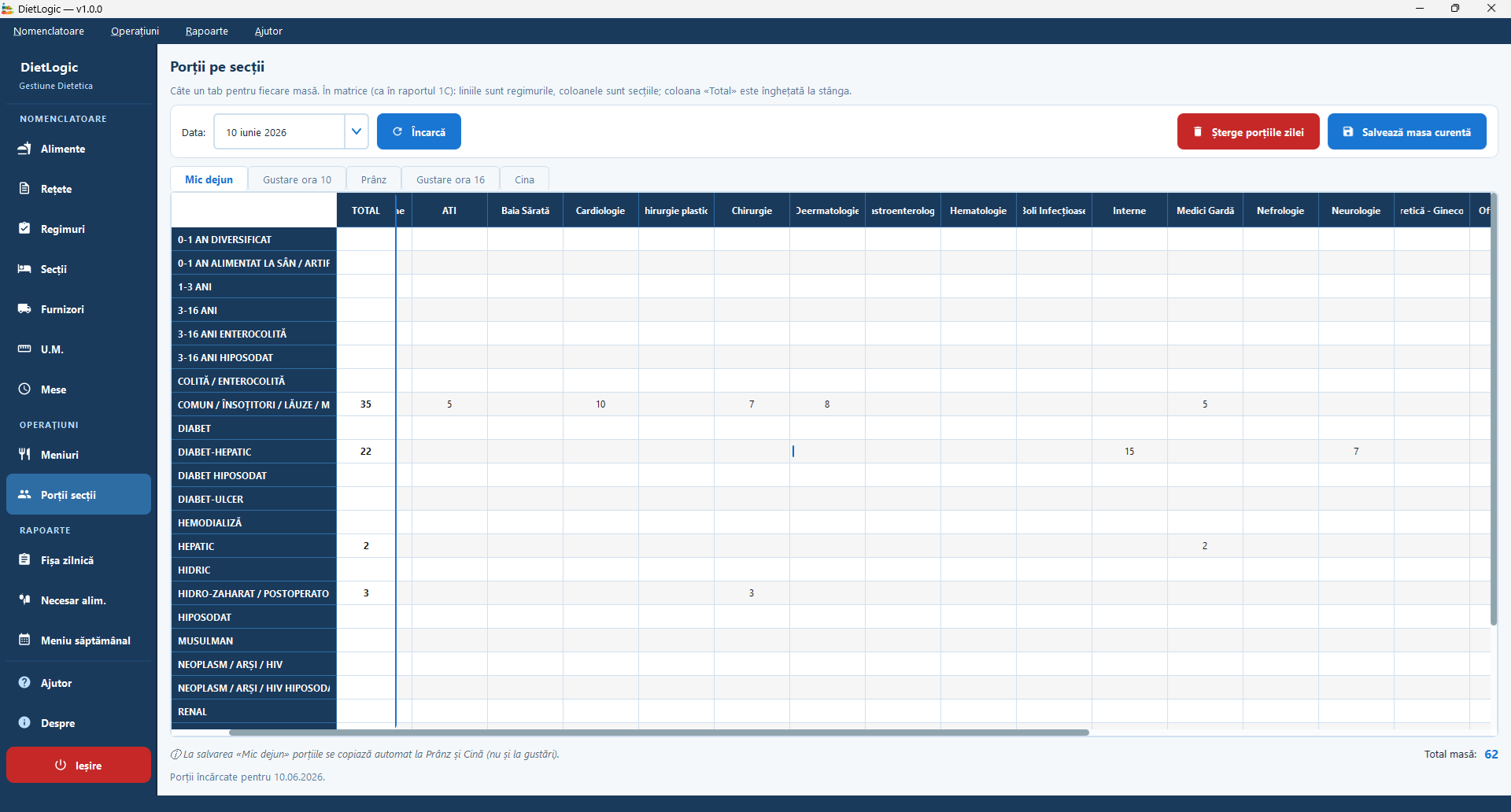The width and height of the screenshot is (1511, 812).
Task: Select the Regimuri checkmark icon
Action: pyautogui.click(x=24, y=228)
